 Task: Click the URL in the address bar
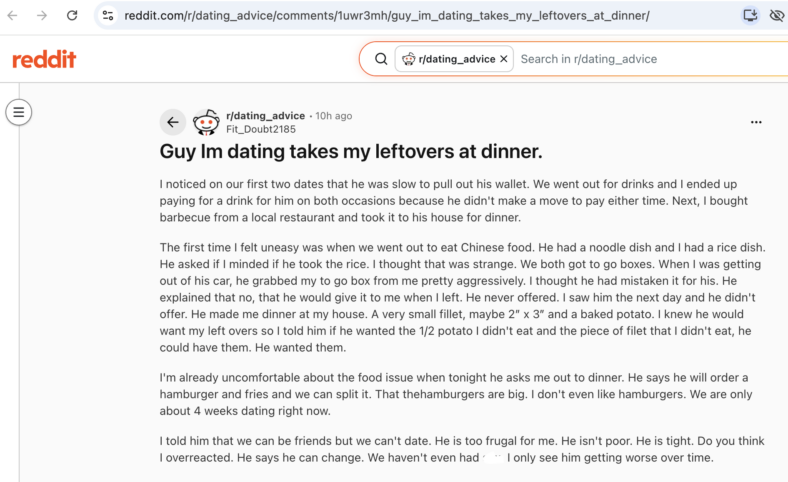[x=387, y=16]
